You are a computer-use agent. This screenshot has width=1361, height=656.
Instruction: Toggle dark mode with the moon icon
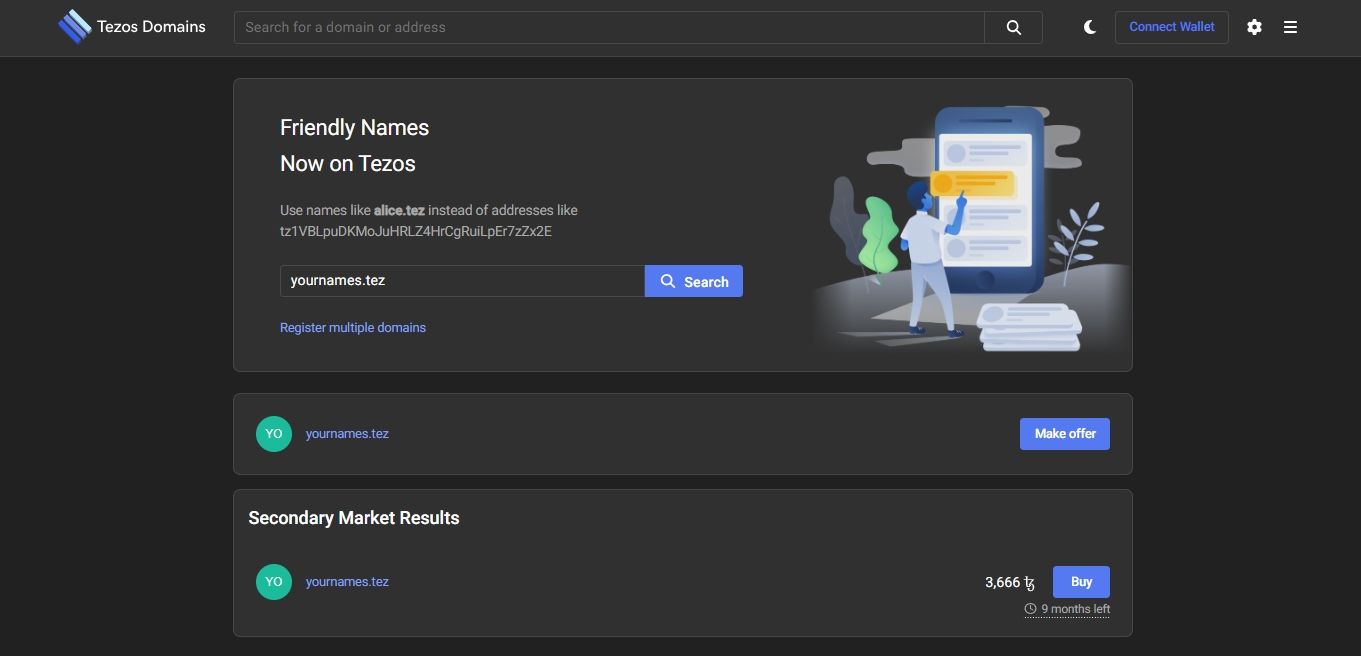1090,27
